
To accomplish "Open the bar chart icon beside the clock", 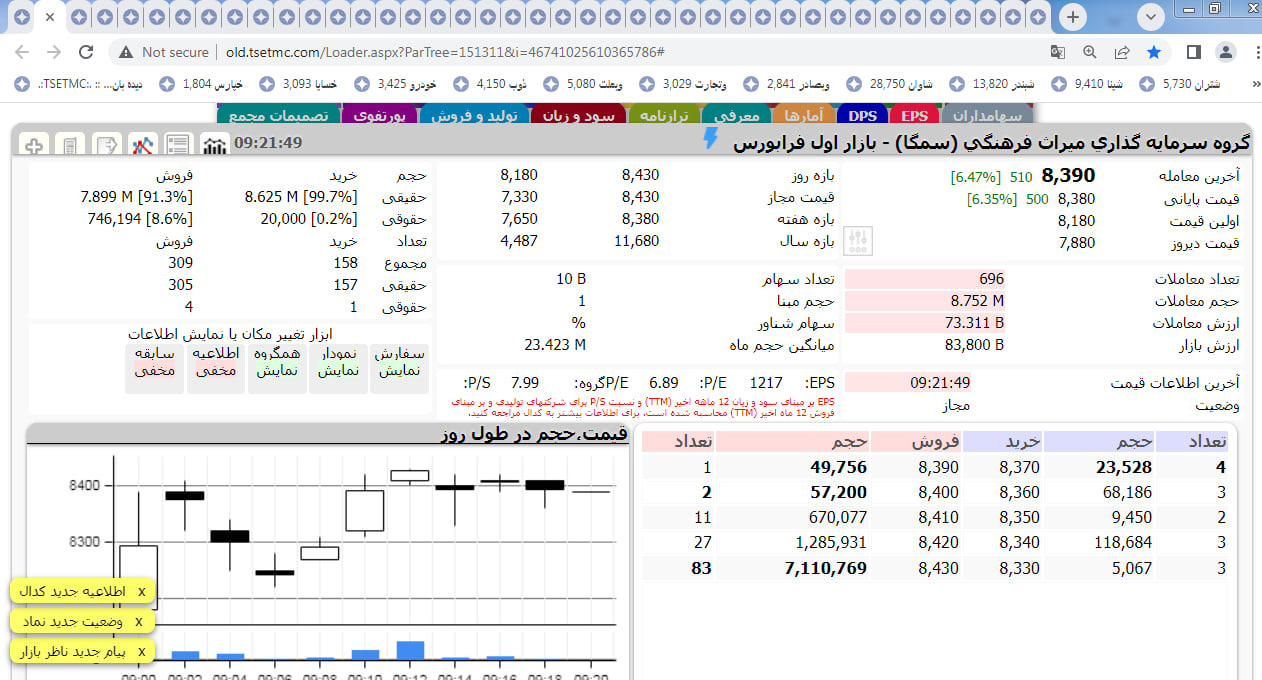I will (214, 145).
